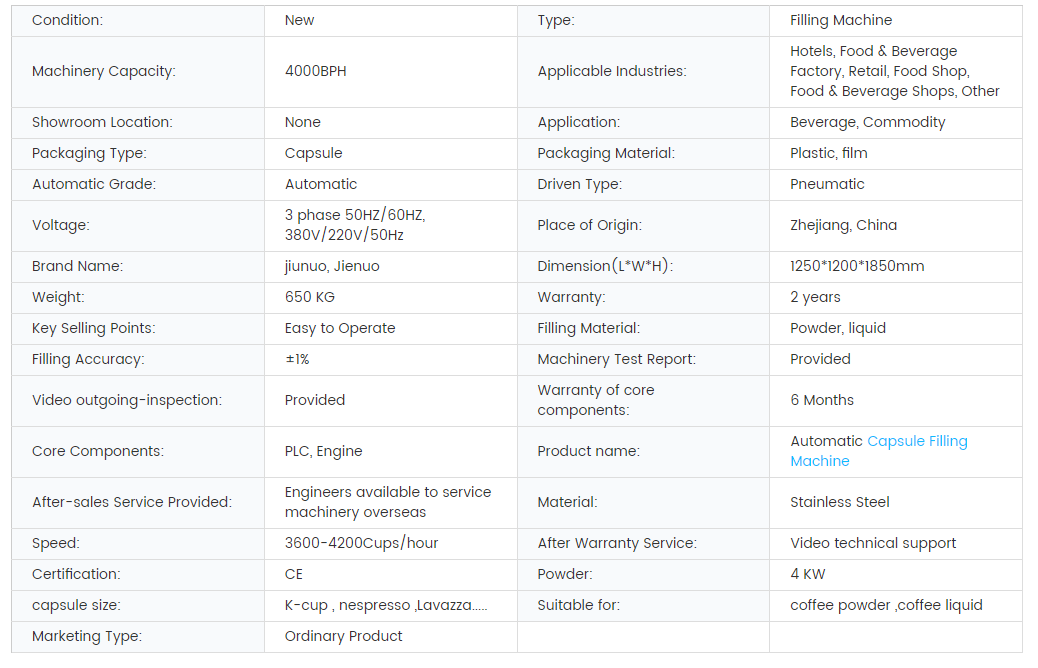Click the 1250*1200*1850mm dimension value
The image size is (1038, 668).
pyautogui.click(x=857, y=266)
